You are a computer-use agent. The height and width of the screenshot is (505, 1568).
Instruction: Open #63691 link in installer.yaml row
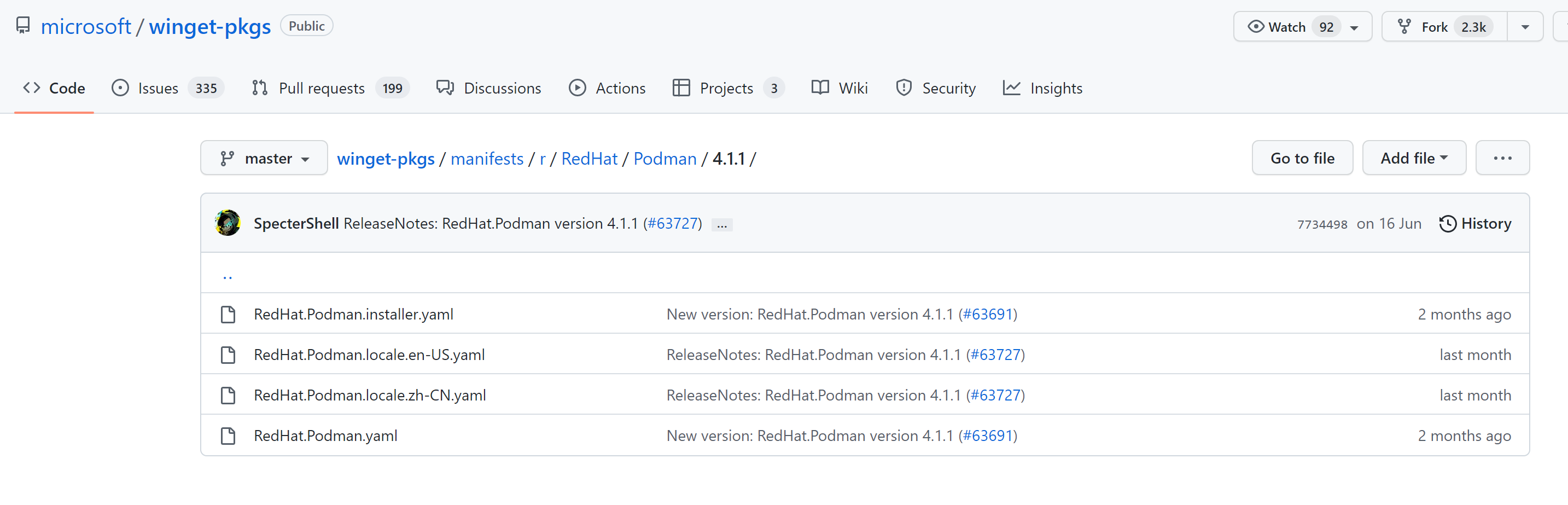tap(987, 315)
